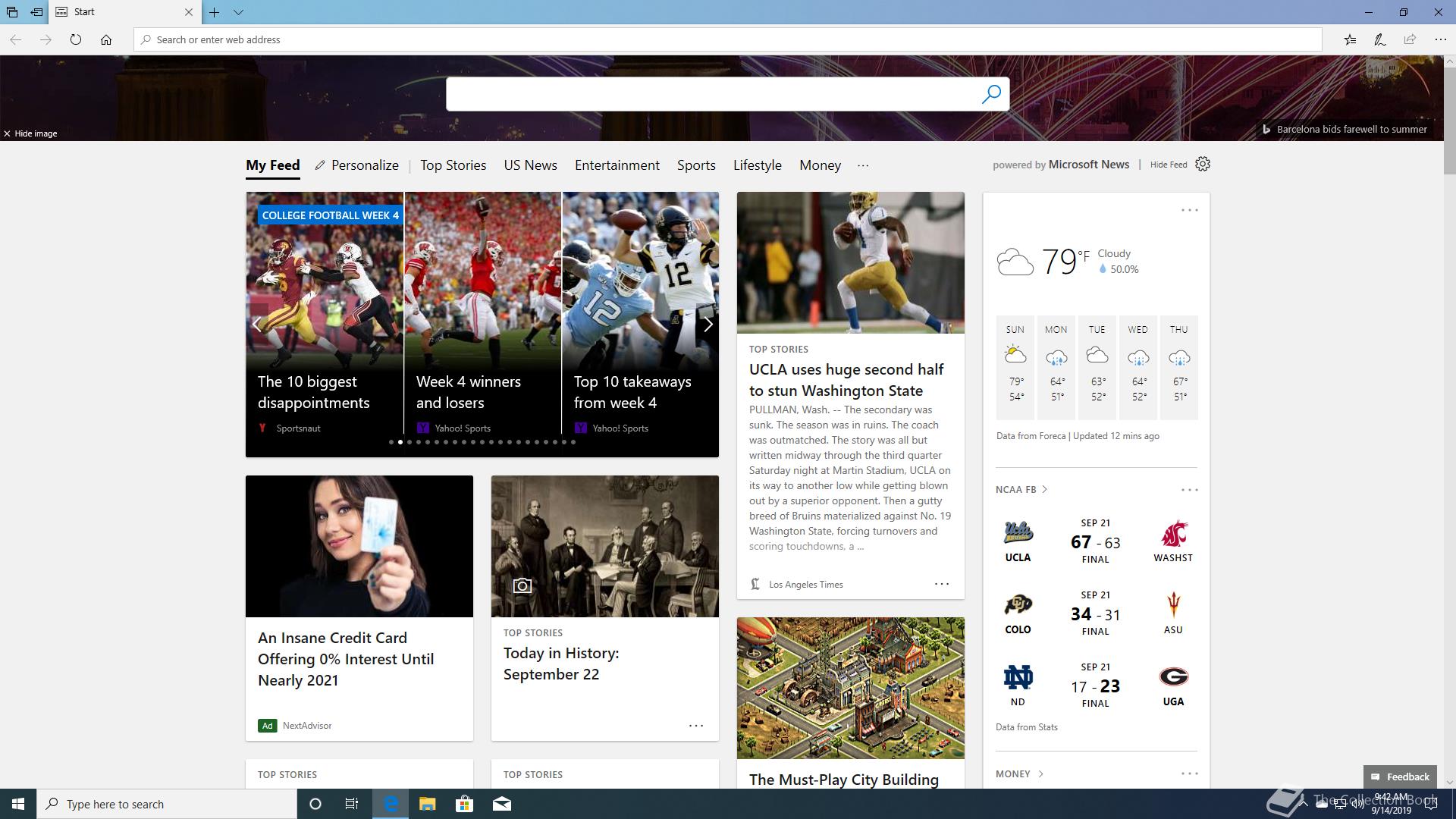The image size is (1456, 819).
Task: Share this page icon
Action: coord(1410,39)
